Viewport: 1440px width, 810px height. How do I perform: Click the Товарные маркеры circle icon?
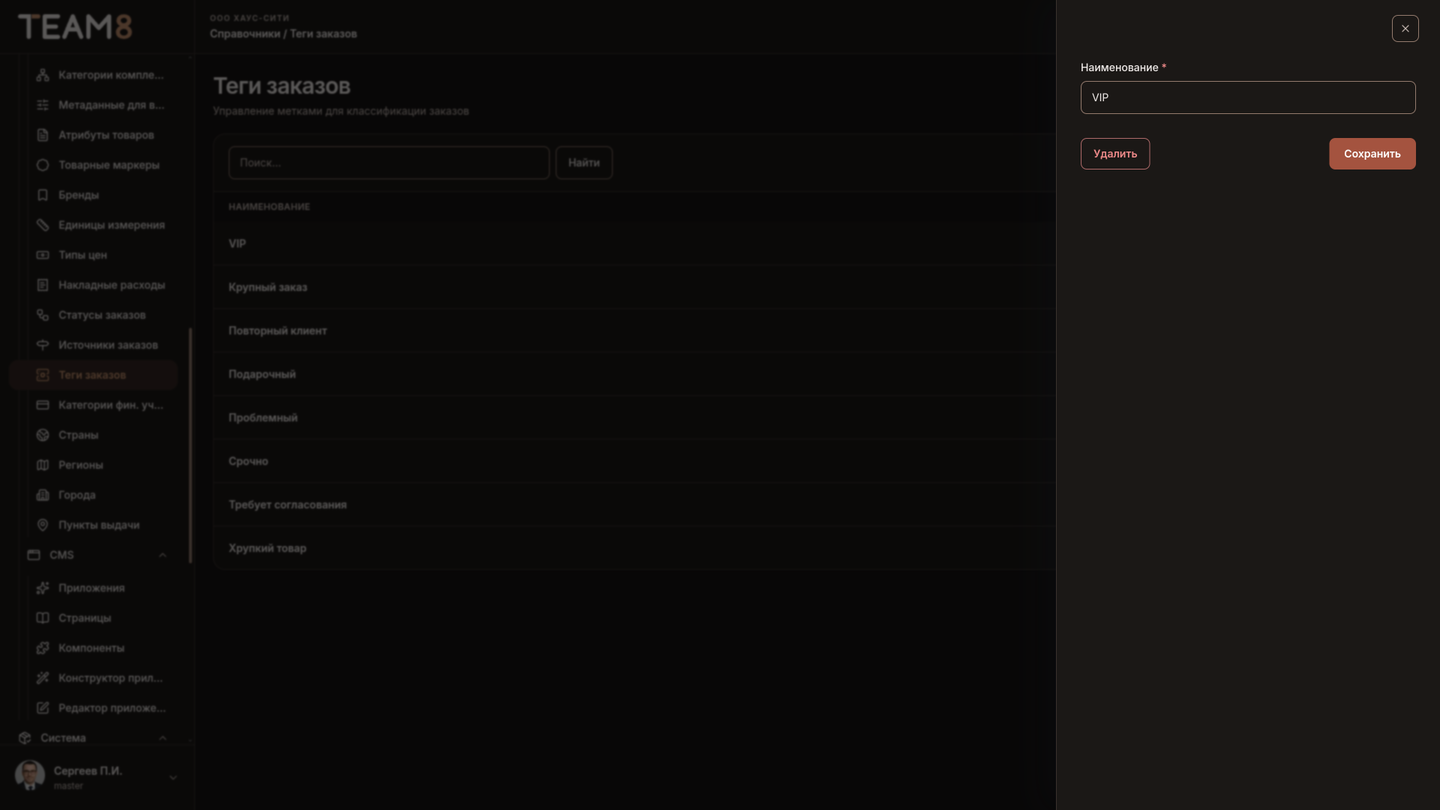coord(42,165)
